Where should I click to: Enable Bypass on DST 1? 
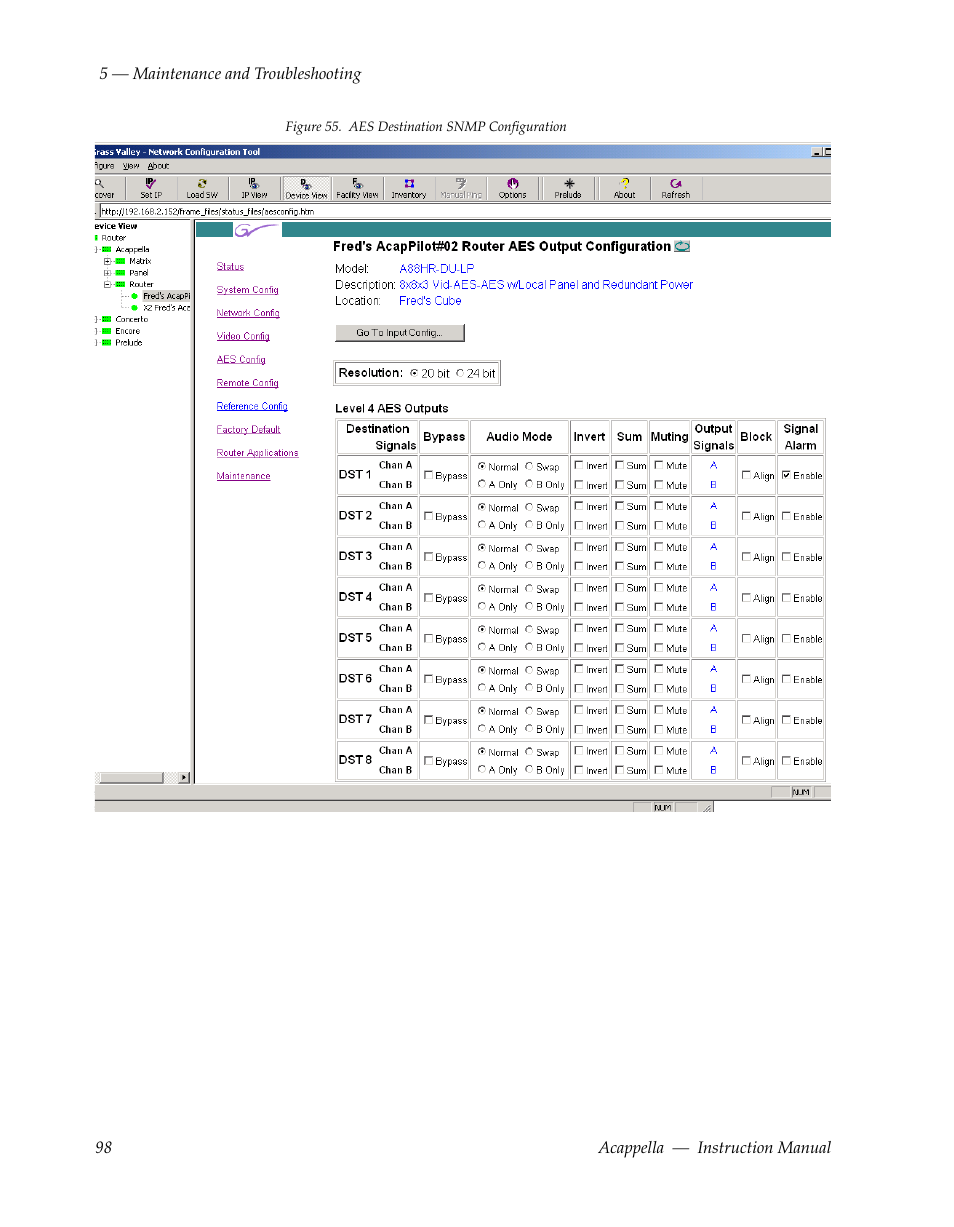426,475
